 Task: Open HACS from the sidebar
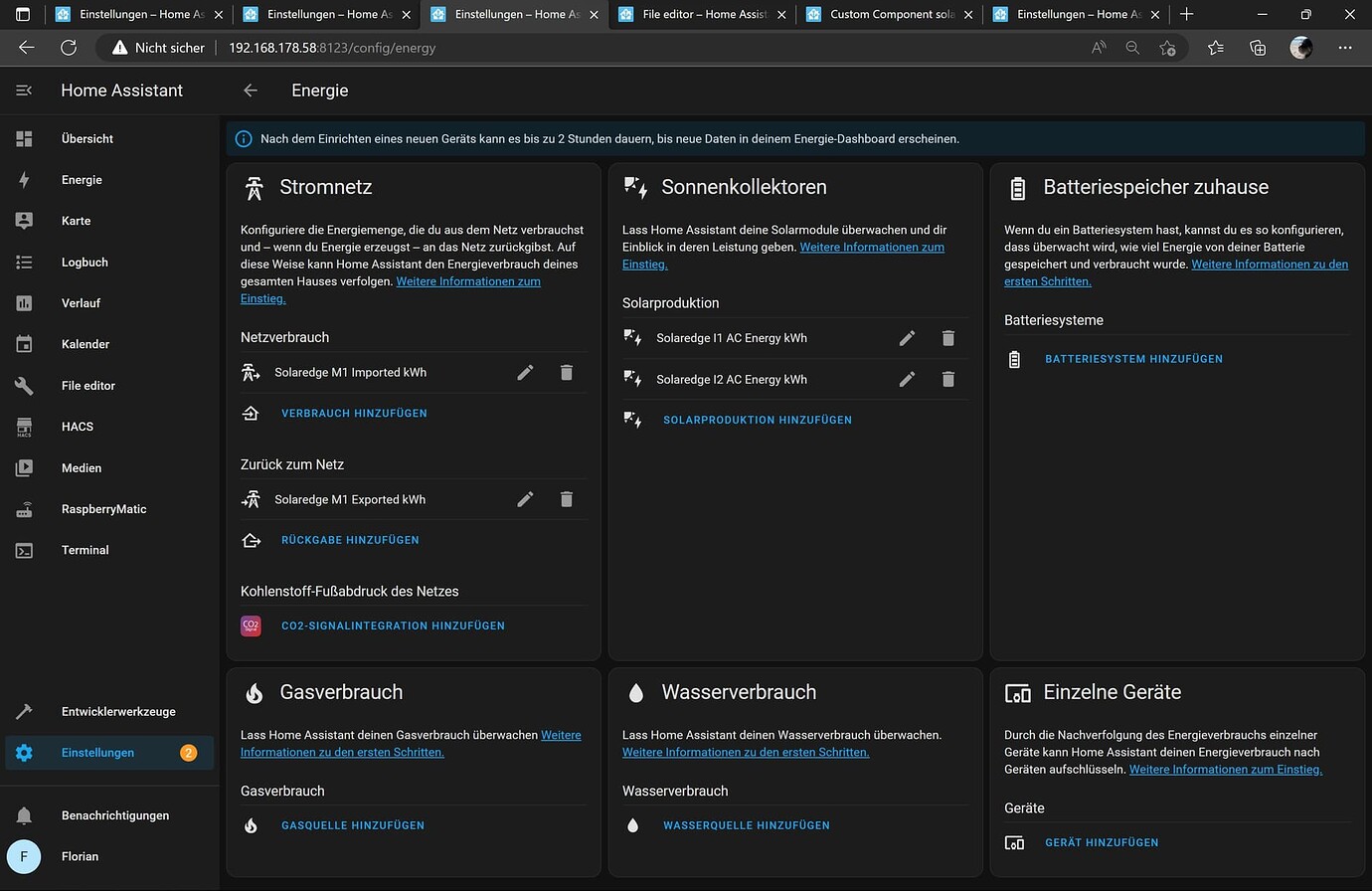pyautogui.click(x=77, y=427)
